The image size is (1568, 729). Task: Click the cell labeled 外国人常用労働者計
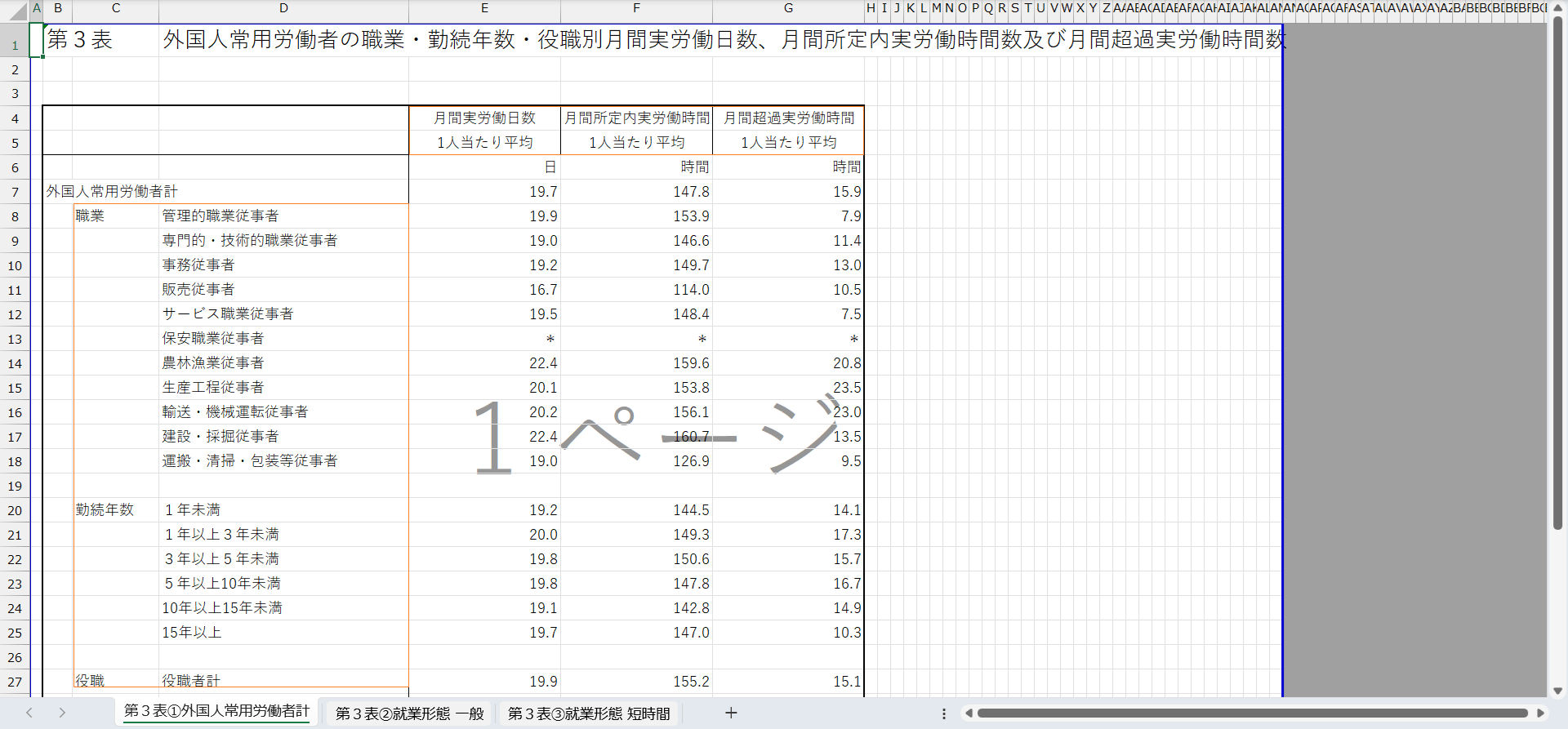click(x=112, y=192)
